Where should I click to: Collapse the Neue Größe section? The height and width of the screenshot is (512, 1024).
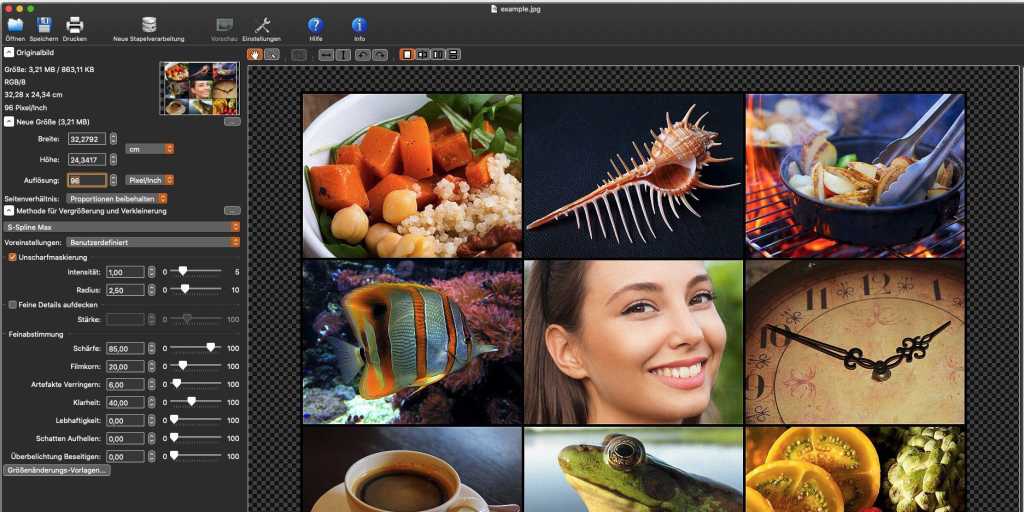pyautogui.click(x=9, y=121)
